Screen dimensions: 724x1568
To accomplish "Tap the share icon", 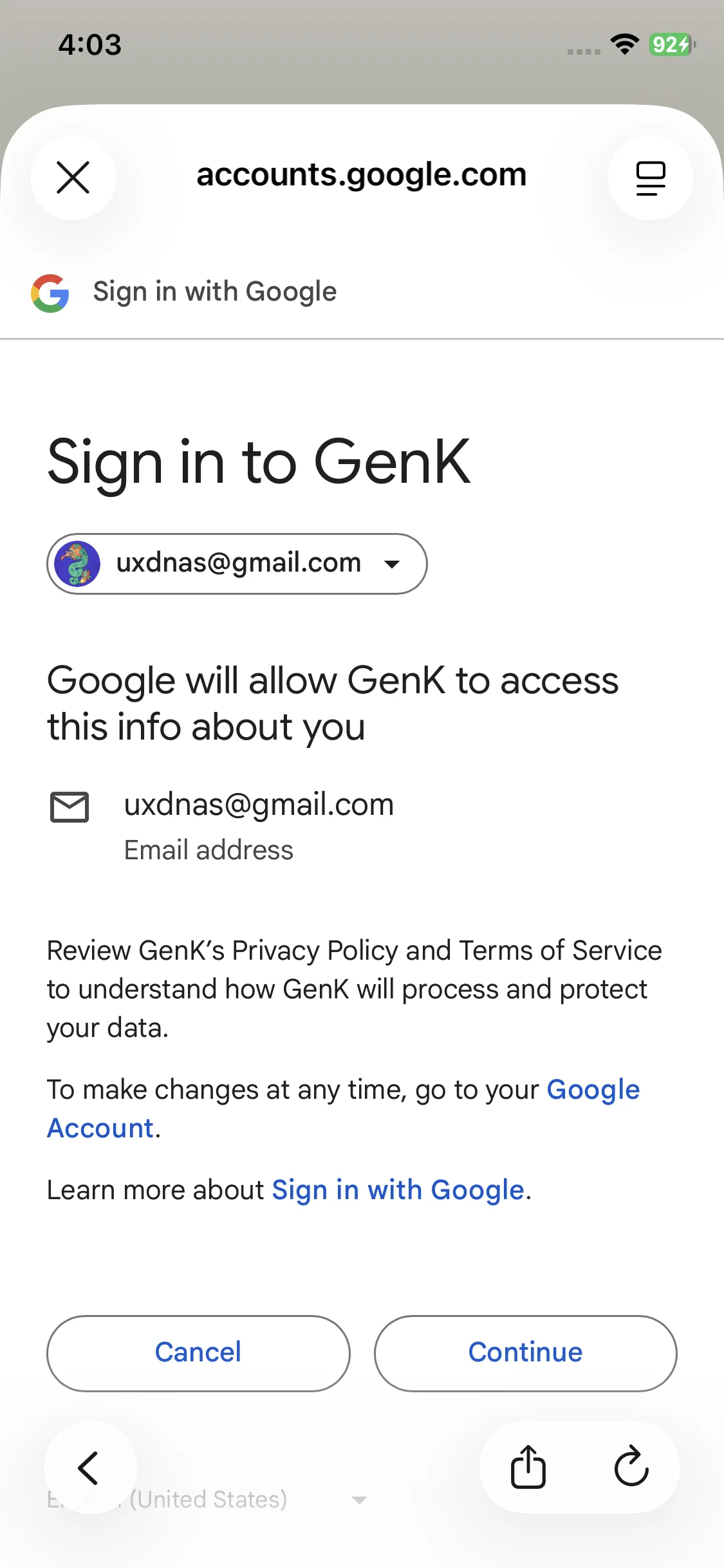I will pos(528,1468).
